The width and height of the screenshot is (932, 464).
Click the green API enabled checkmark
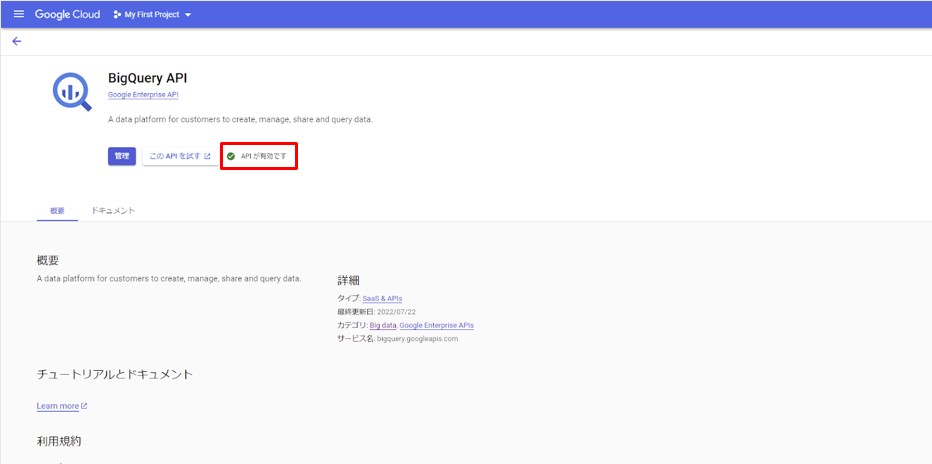pyautogui.click(x=231, y=156)
